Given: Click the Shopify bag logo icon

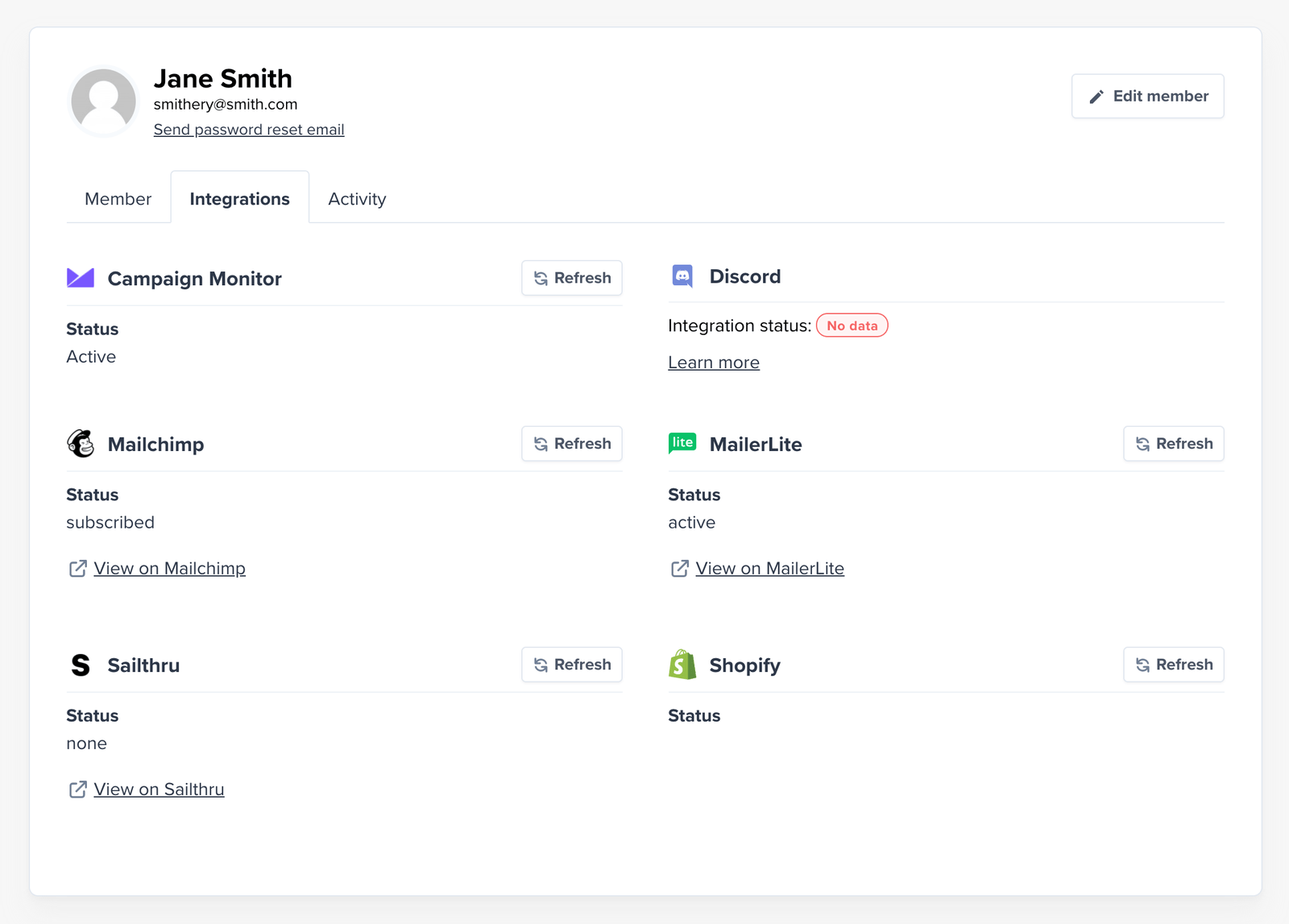Looking at the screenshot, I should (682, 665).
